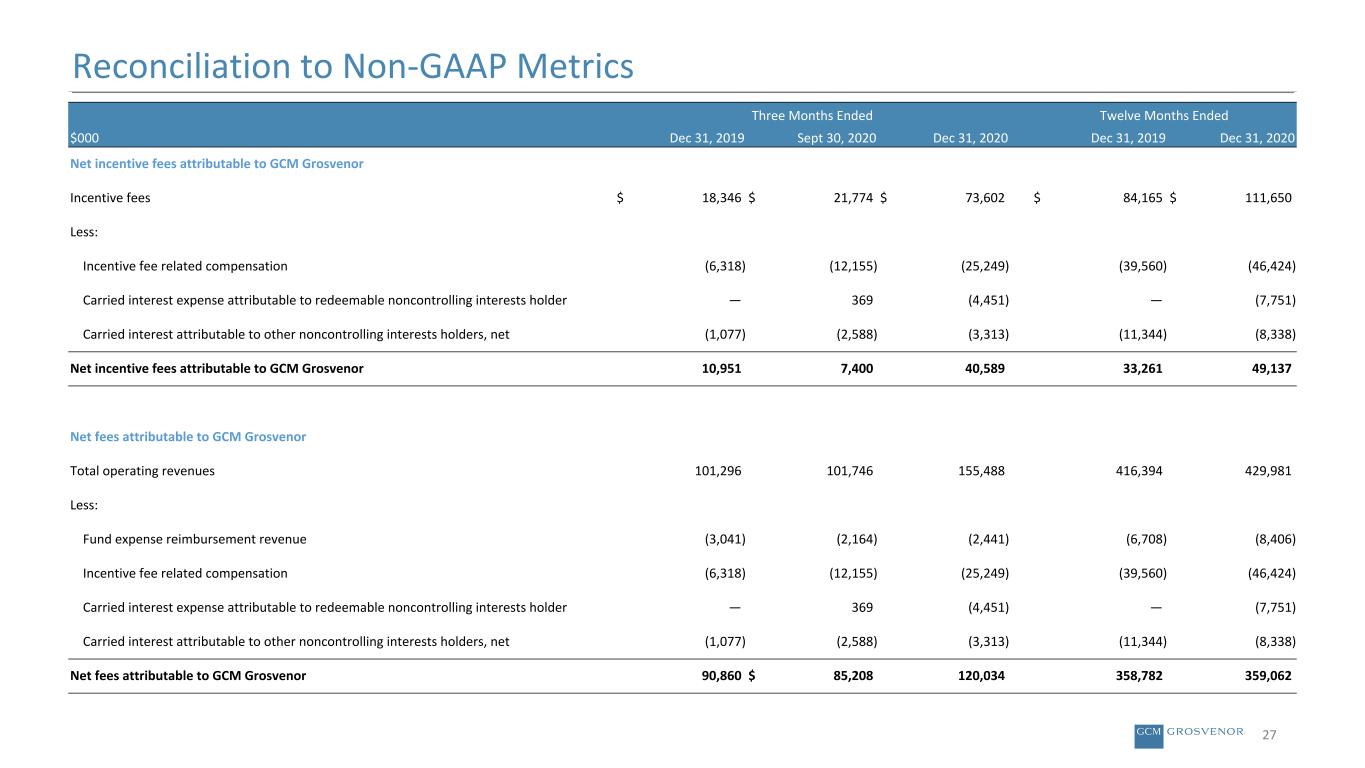1365x768 pixels.
Task: Click bold total 10,951
Action: point(720,368)
